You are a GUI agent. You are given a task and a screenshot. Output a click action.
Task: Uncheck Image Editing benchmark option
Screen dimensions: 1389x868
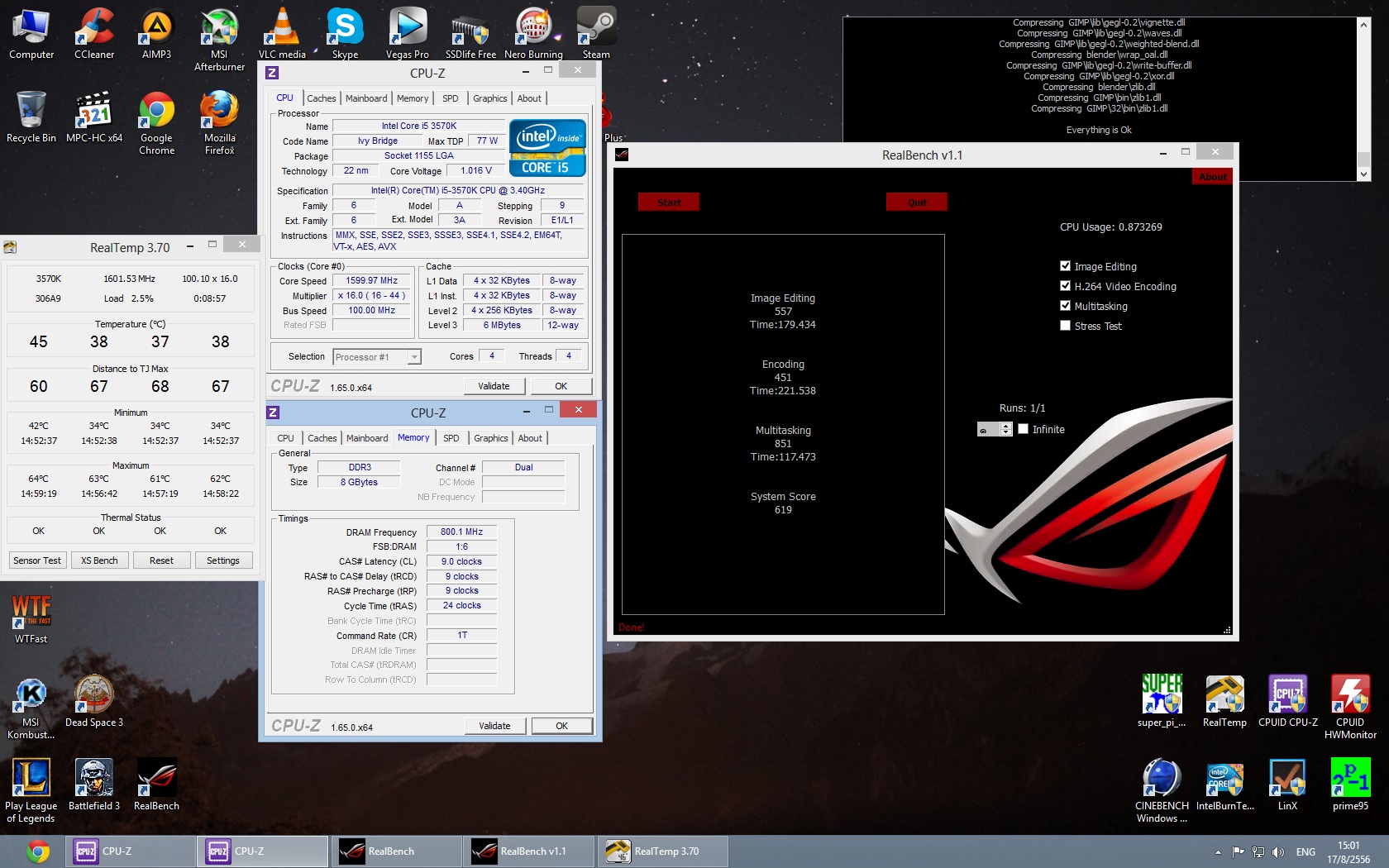(x=1065, y=266)
